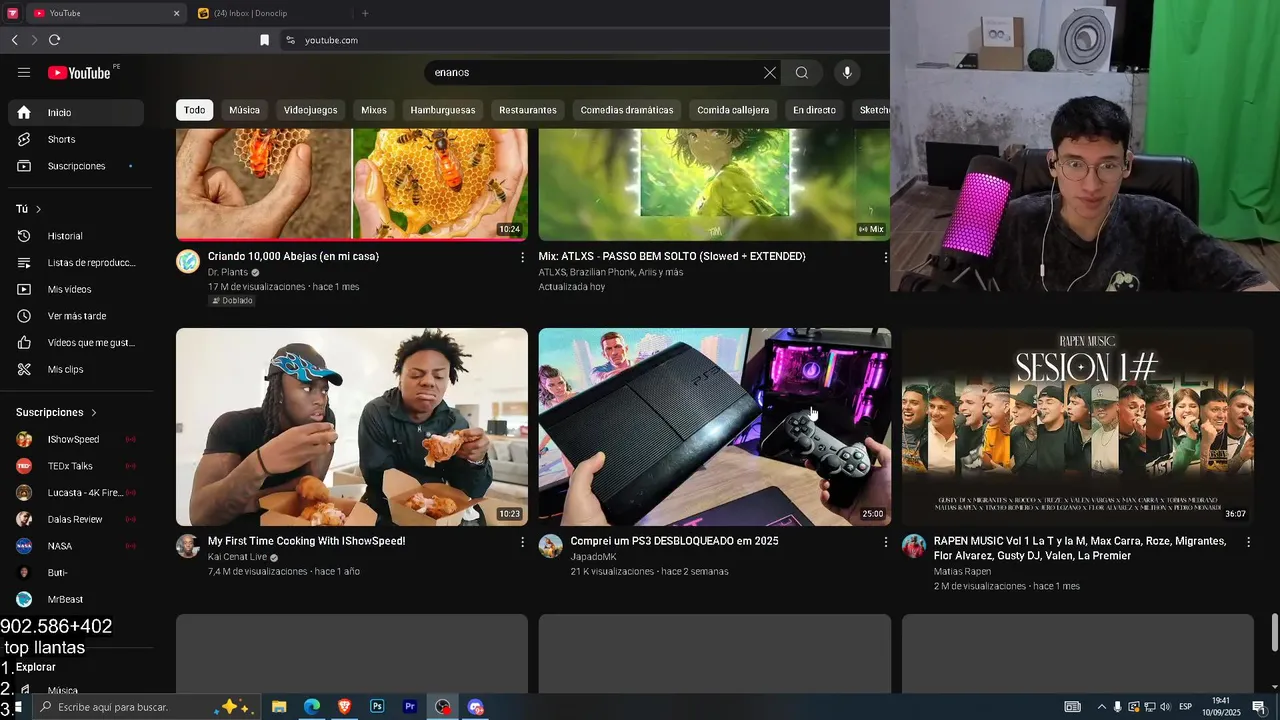Go to YouTube home via logo
The image size is (1280, 720).
79,72
